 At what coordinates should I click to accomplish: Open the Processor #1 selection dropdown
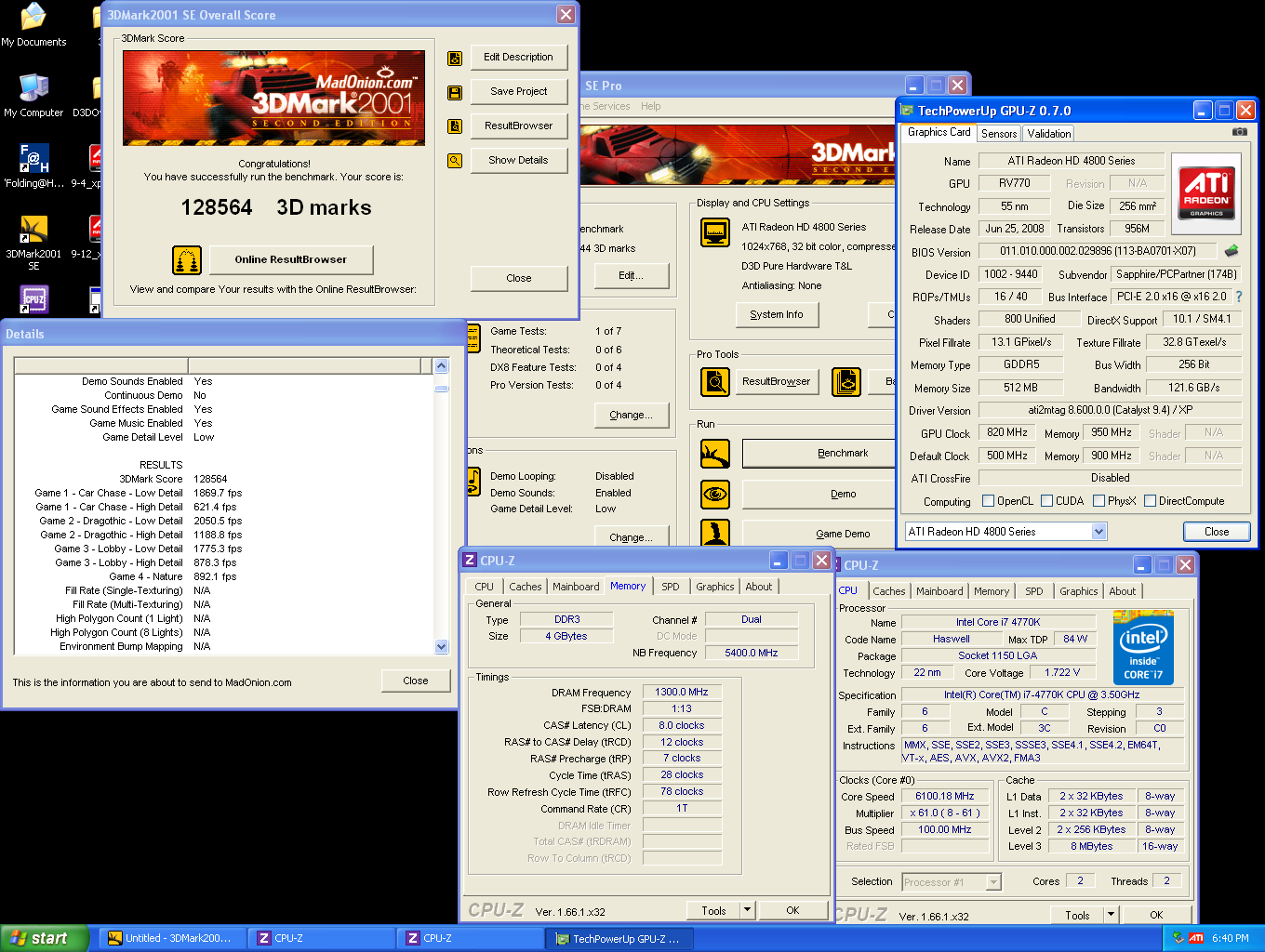[993, 882]
